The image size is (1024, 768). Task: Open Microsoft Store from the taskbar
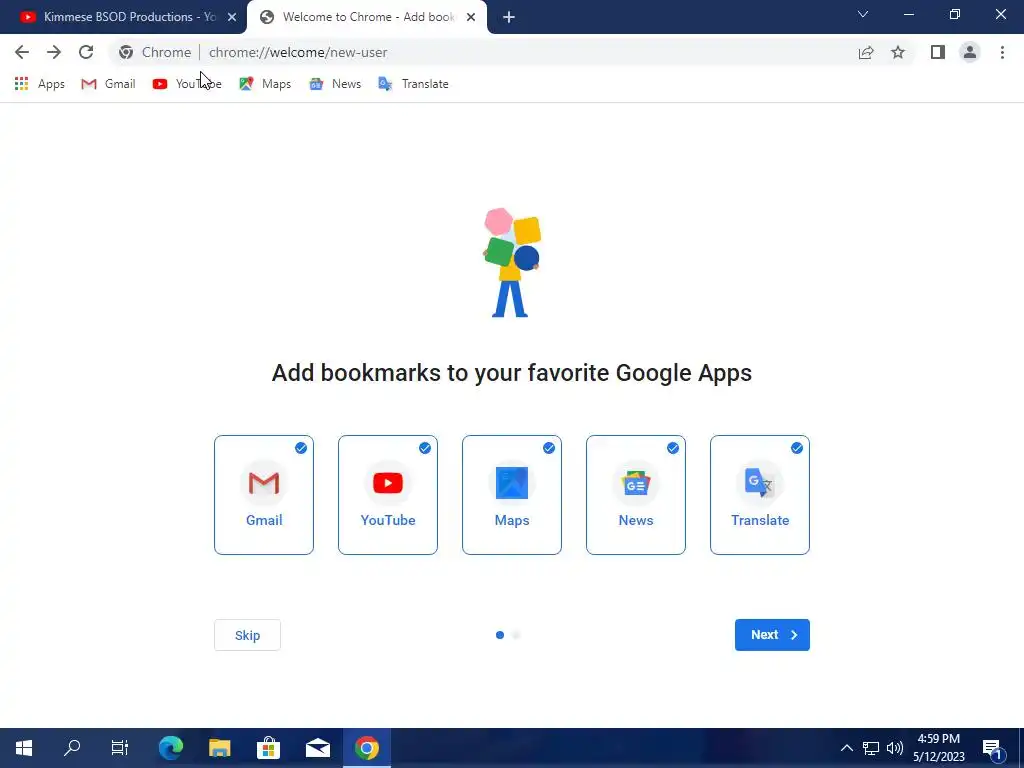268,748
